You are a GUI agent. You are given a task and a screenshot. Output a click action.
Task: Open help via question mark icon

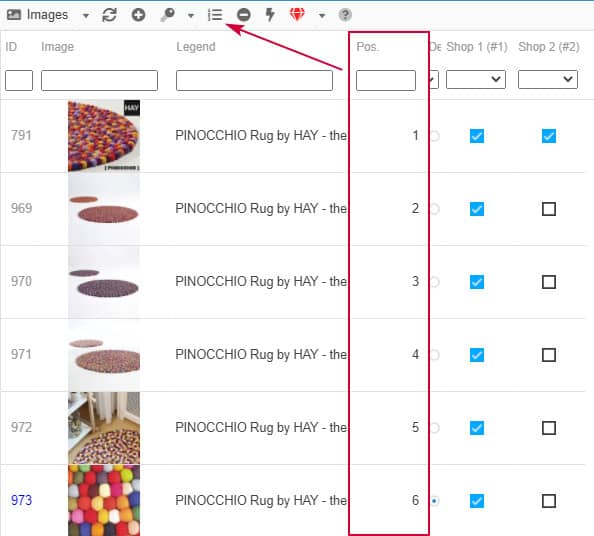coord(345,15)
